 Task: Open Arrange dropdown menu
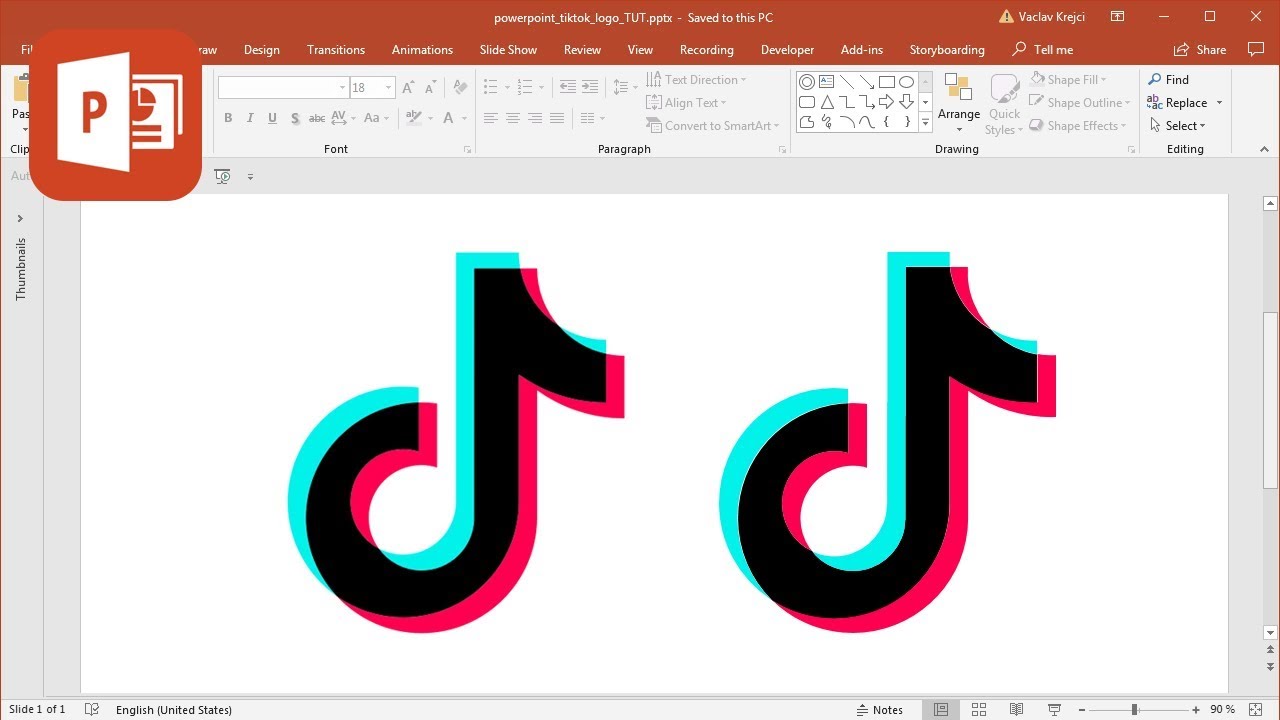(x=959, y=104)
